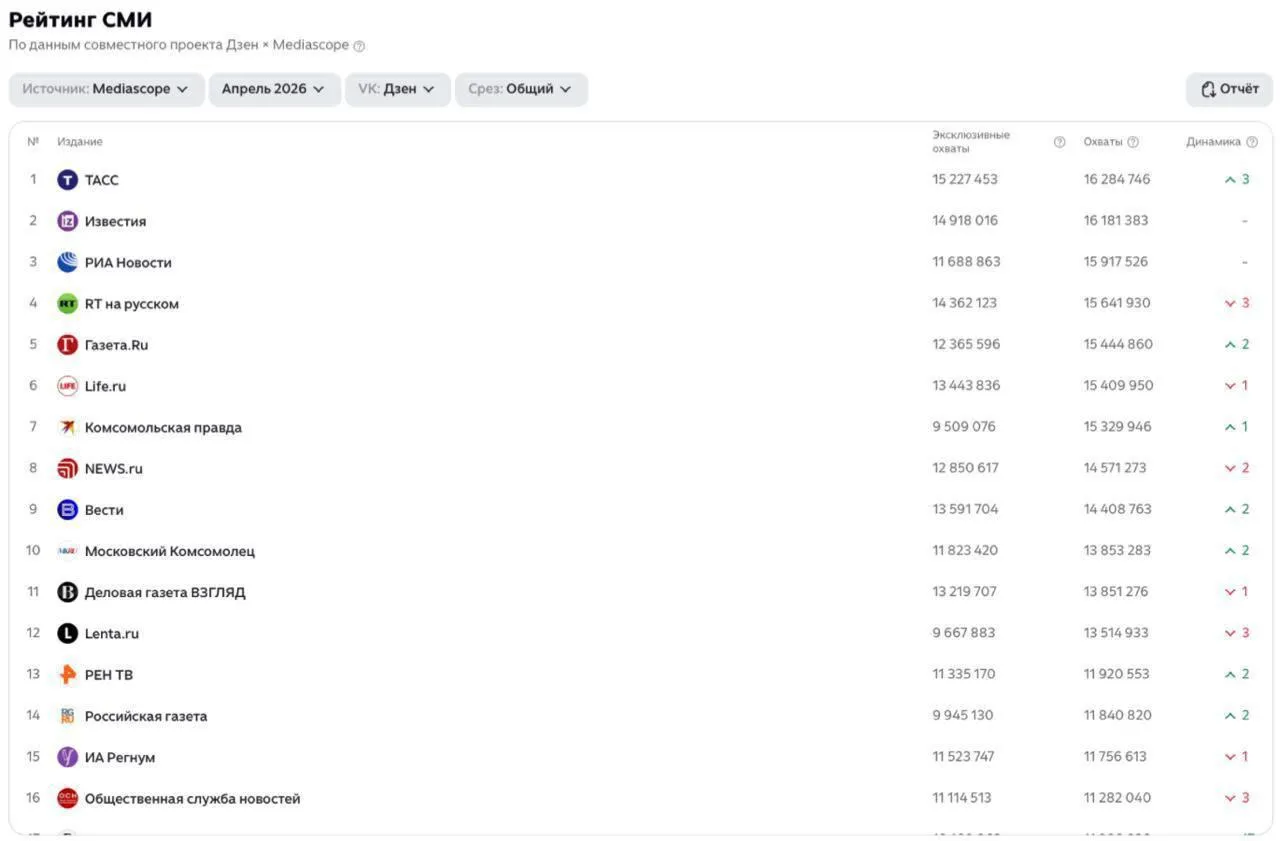Click exclusive reach value 15 227 453
Viewport: 1280px width, 841px height.
965,180
